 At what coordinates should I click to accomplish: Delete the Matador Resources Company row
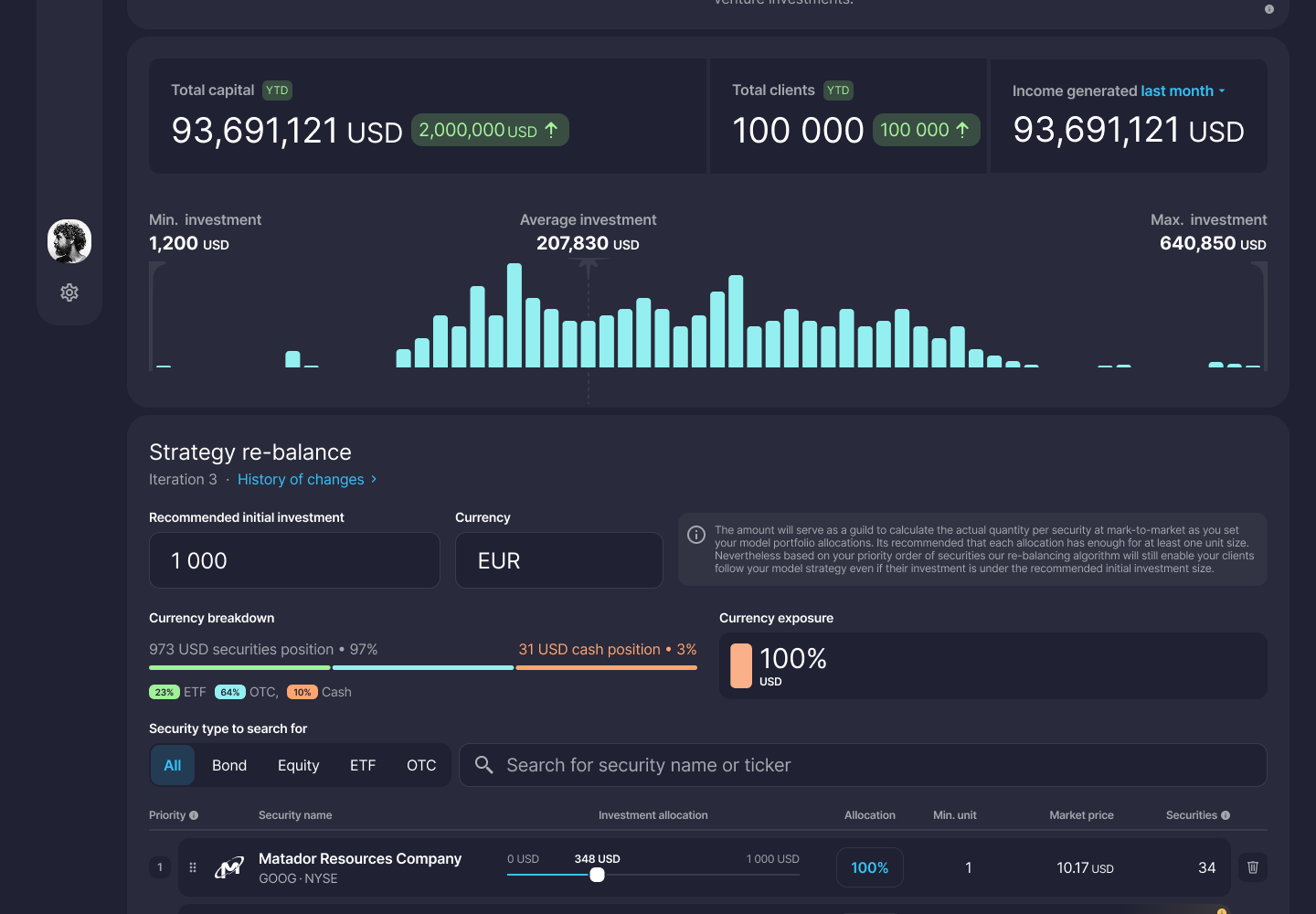point(1252,867)
